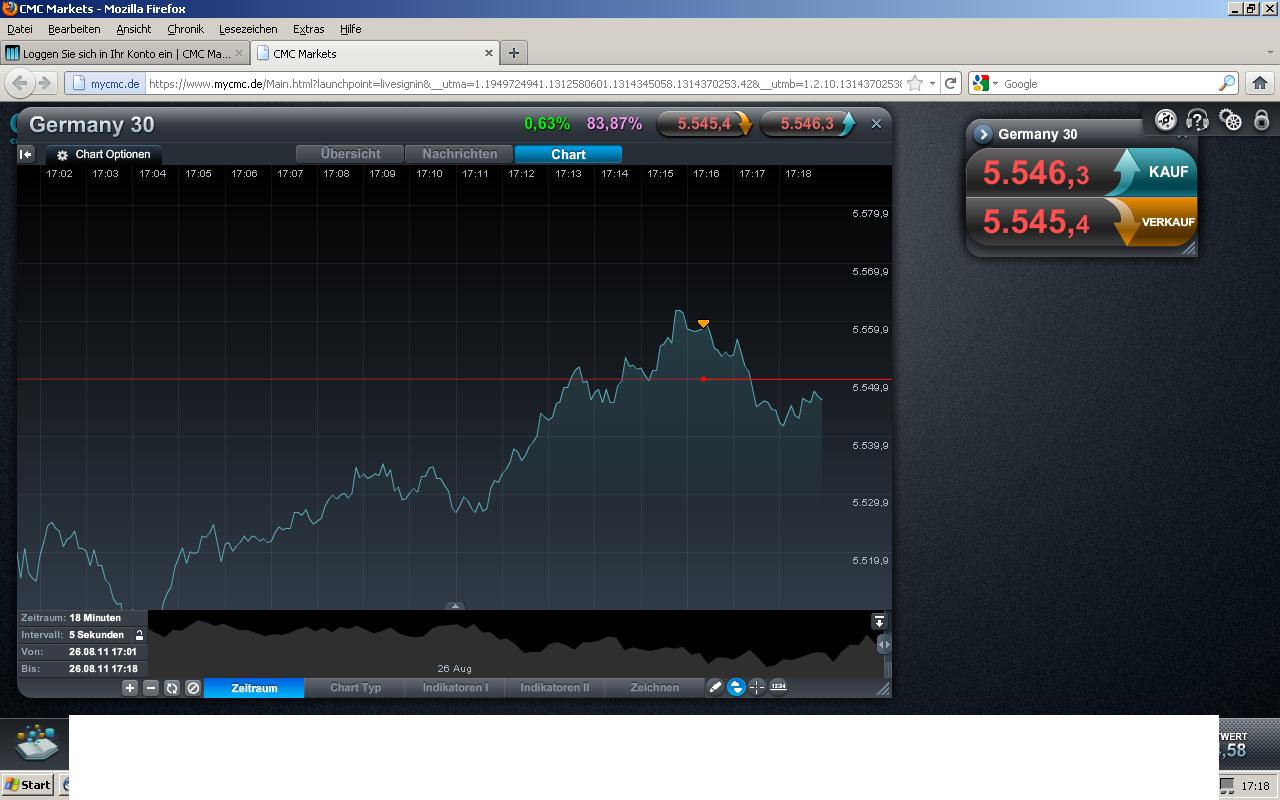Go to browser home page
1280x800 pixels.
(x=1259, y=83)
